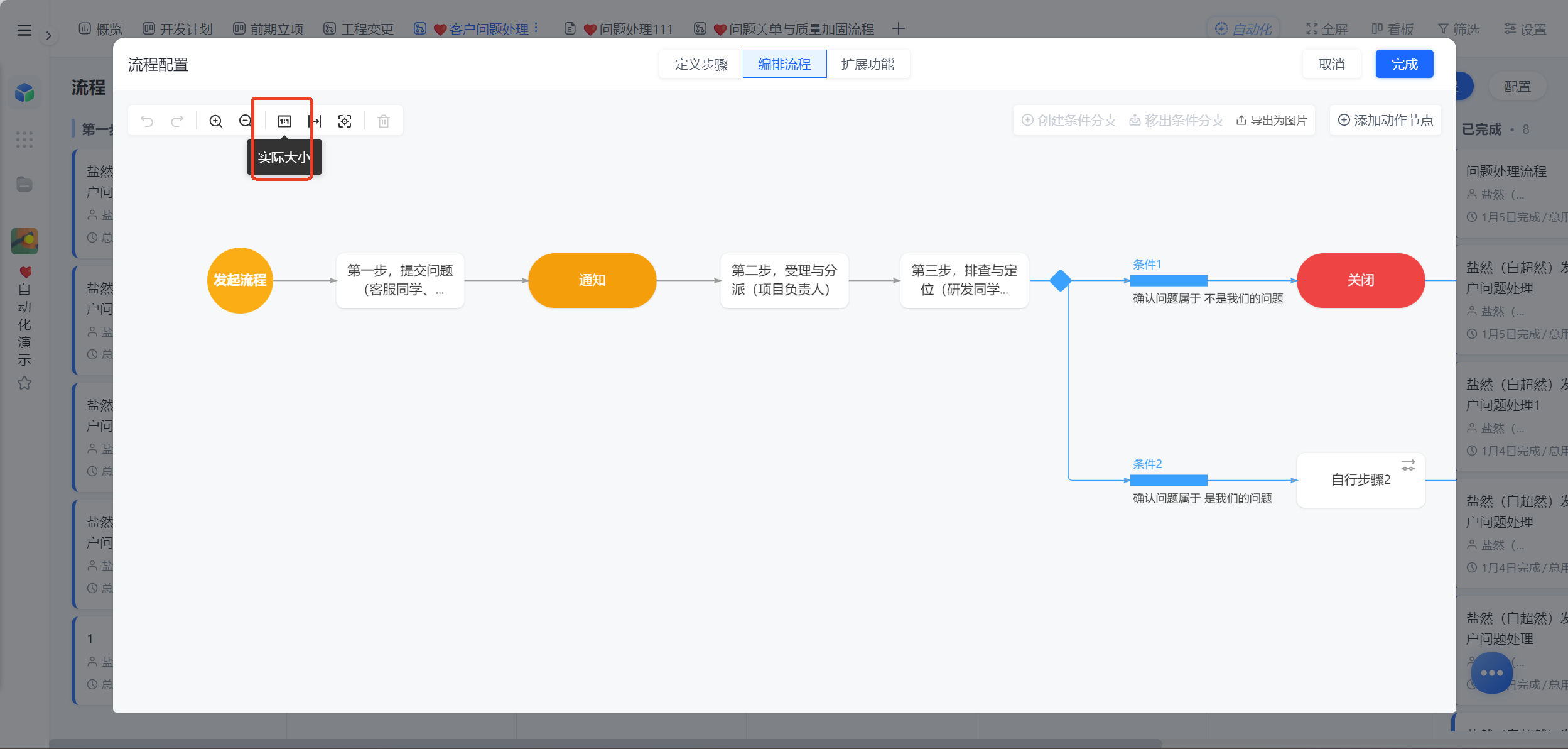The width and height of the screenshot is (1568, 749).
Task: Select the 发起流程 start node
Action: click(240, 280)
